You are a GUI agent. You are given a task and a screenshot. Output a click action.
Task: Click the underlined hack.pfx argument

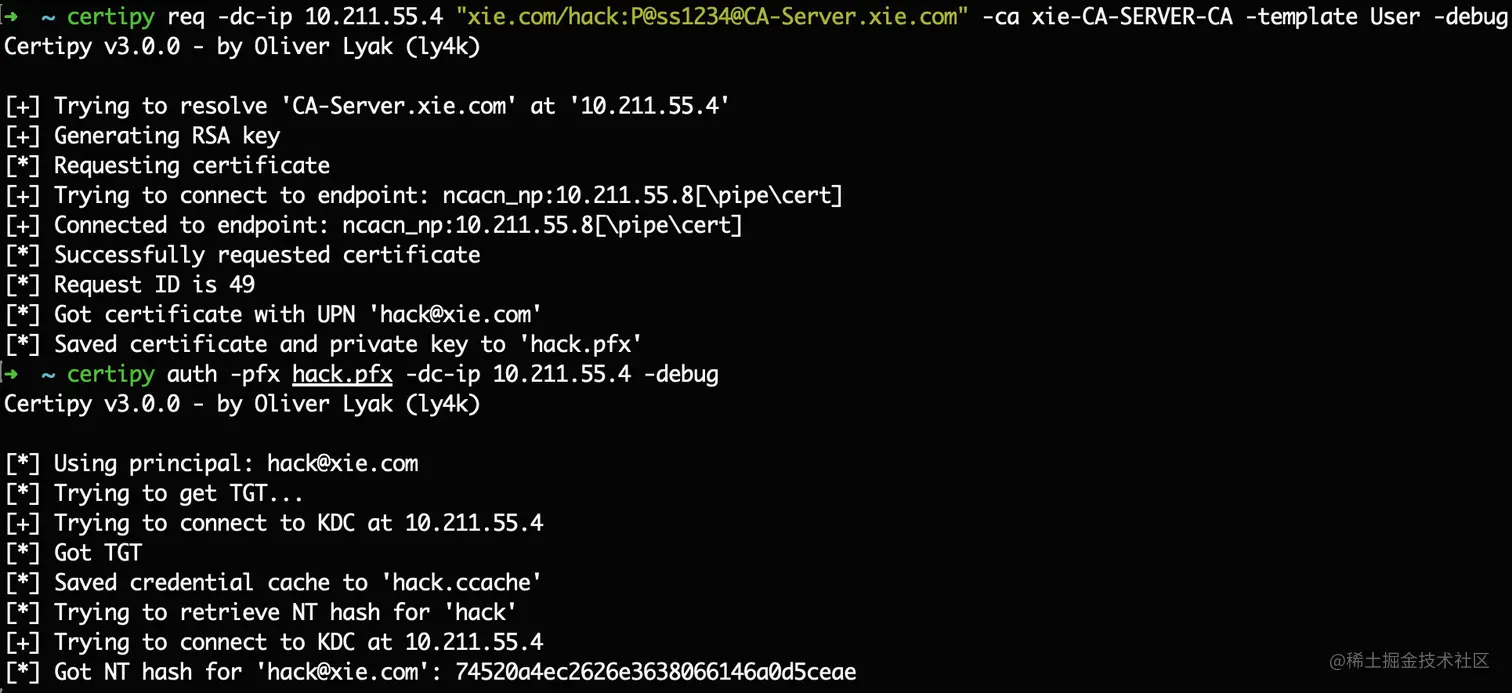342,375
